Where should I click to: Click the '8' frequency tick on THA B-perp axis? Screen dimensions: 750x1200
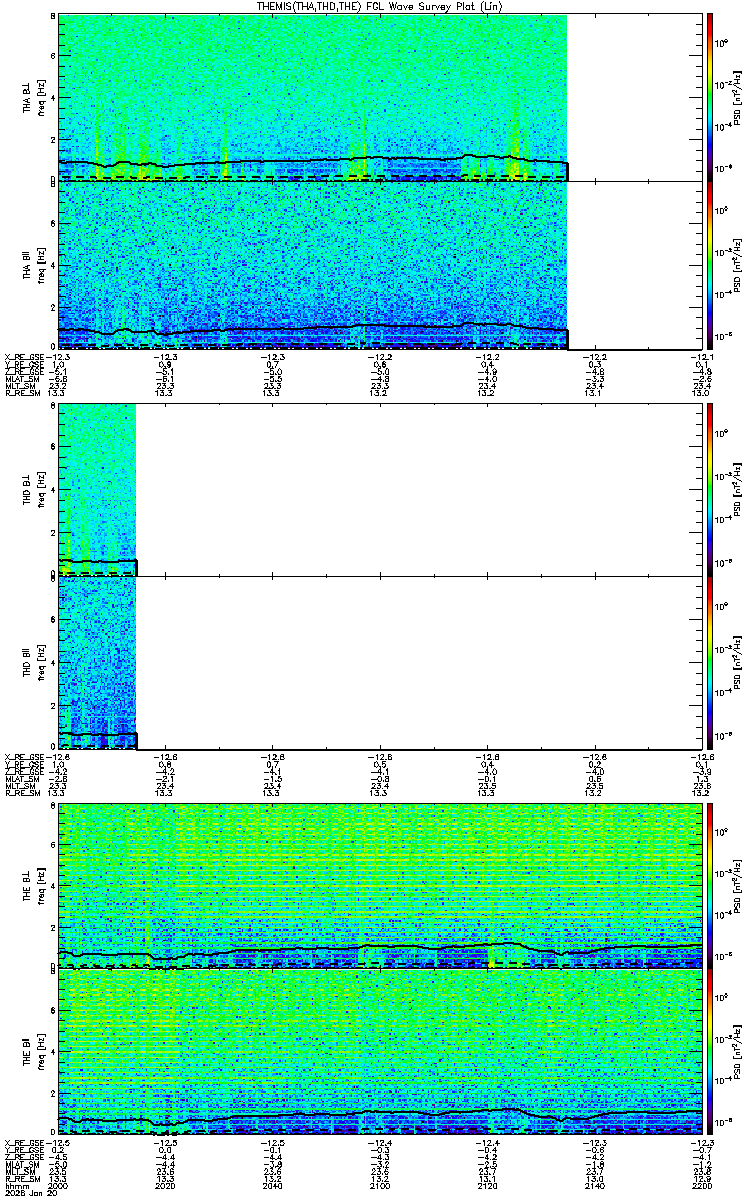(x=52, y=17)
